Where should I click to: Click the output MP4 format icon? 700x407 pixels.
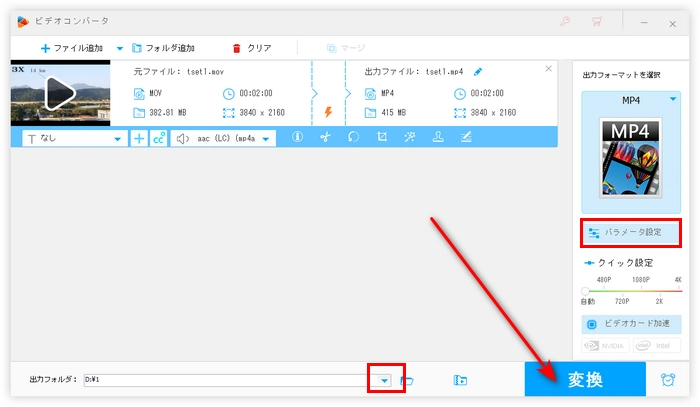(x=371, y=93)
